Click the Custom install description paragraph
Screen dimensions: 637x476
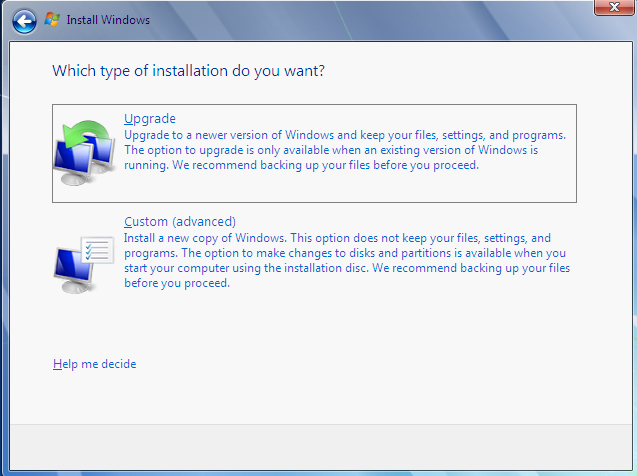(347, 260)
